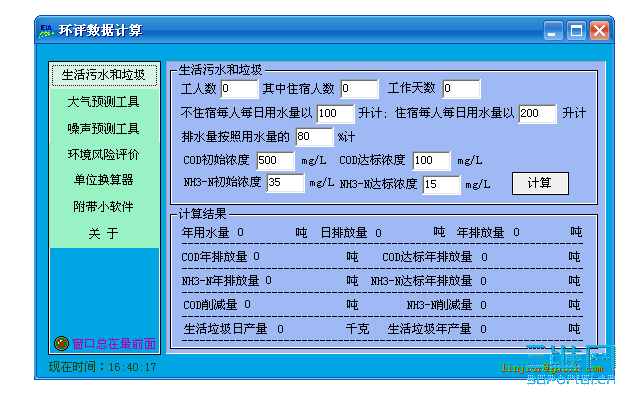This screenshot has width=626, height=395.
Task: Click the 住宿每人每日用水量 field with 200
Action: (x=537, y=114)
